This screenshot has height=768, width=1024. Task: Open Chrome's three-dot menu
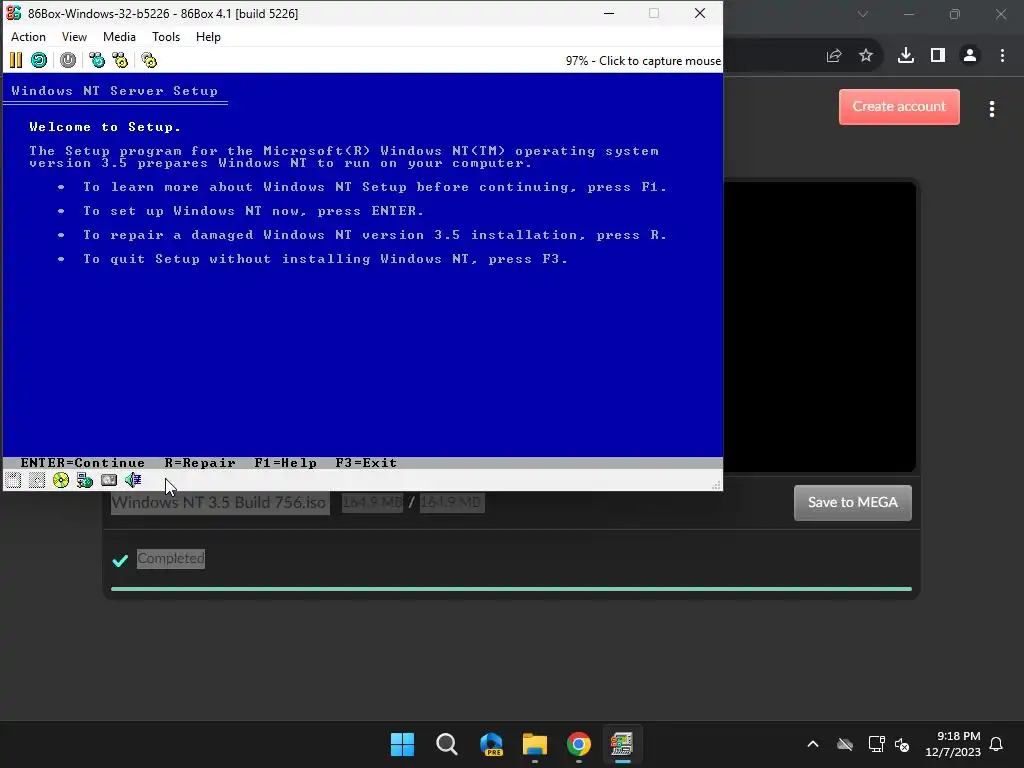pos(1002,56)
